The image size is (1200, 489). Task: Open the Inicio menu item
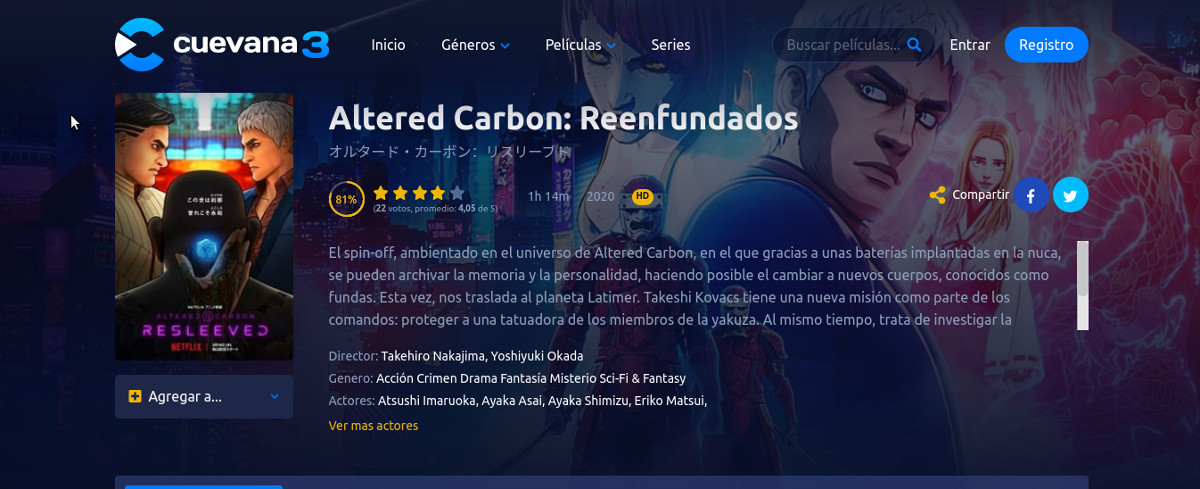click(388, 45)
